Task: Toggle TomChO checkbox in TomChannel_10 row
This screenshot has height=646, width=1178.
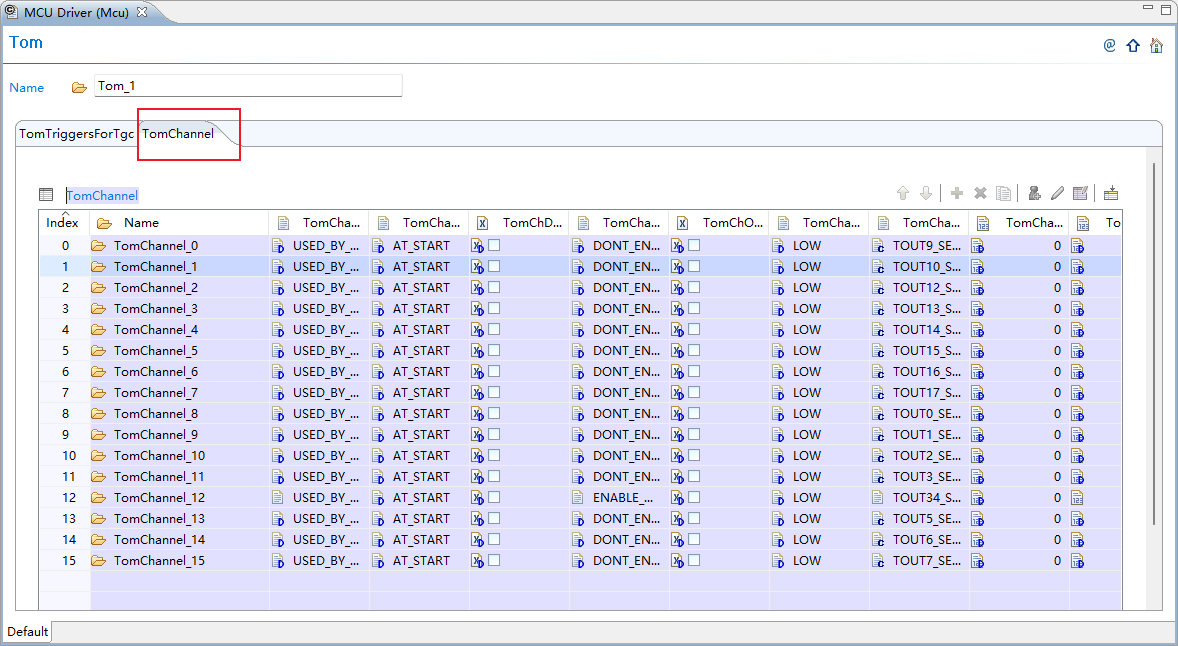Action: pos(694,455)
